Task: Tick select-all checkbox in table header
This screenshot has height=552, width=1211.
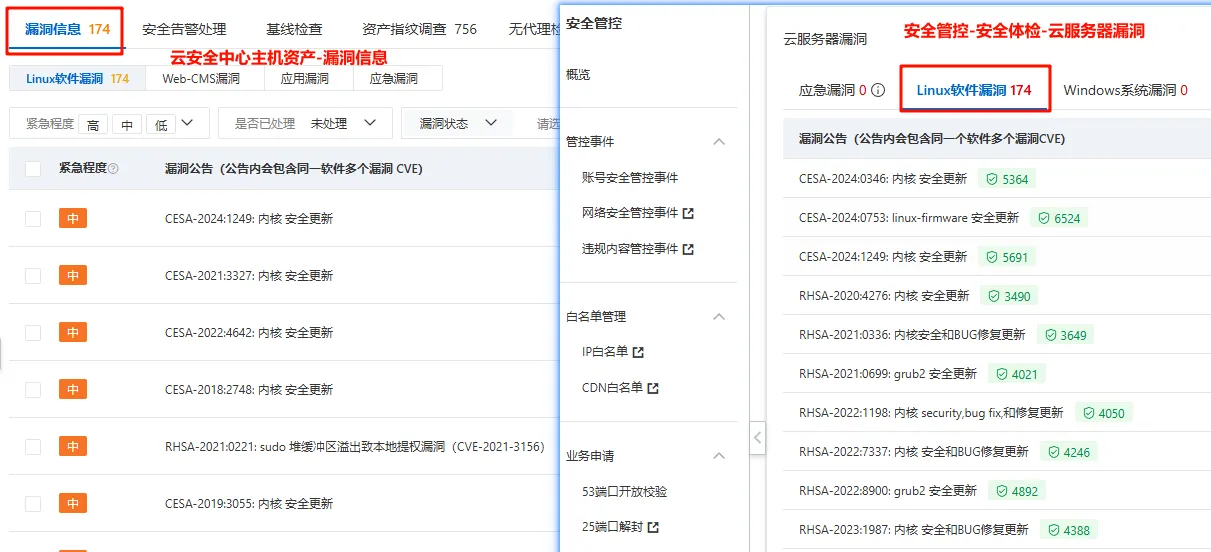Action: click(33, 169)
